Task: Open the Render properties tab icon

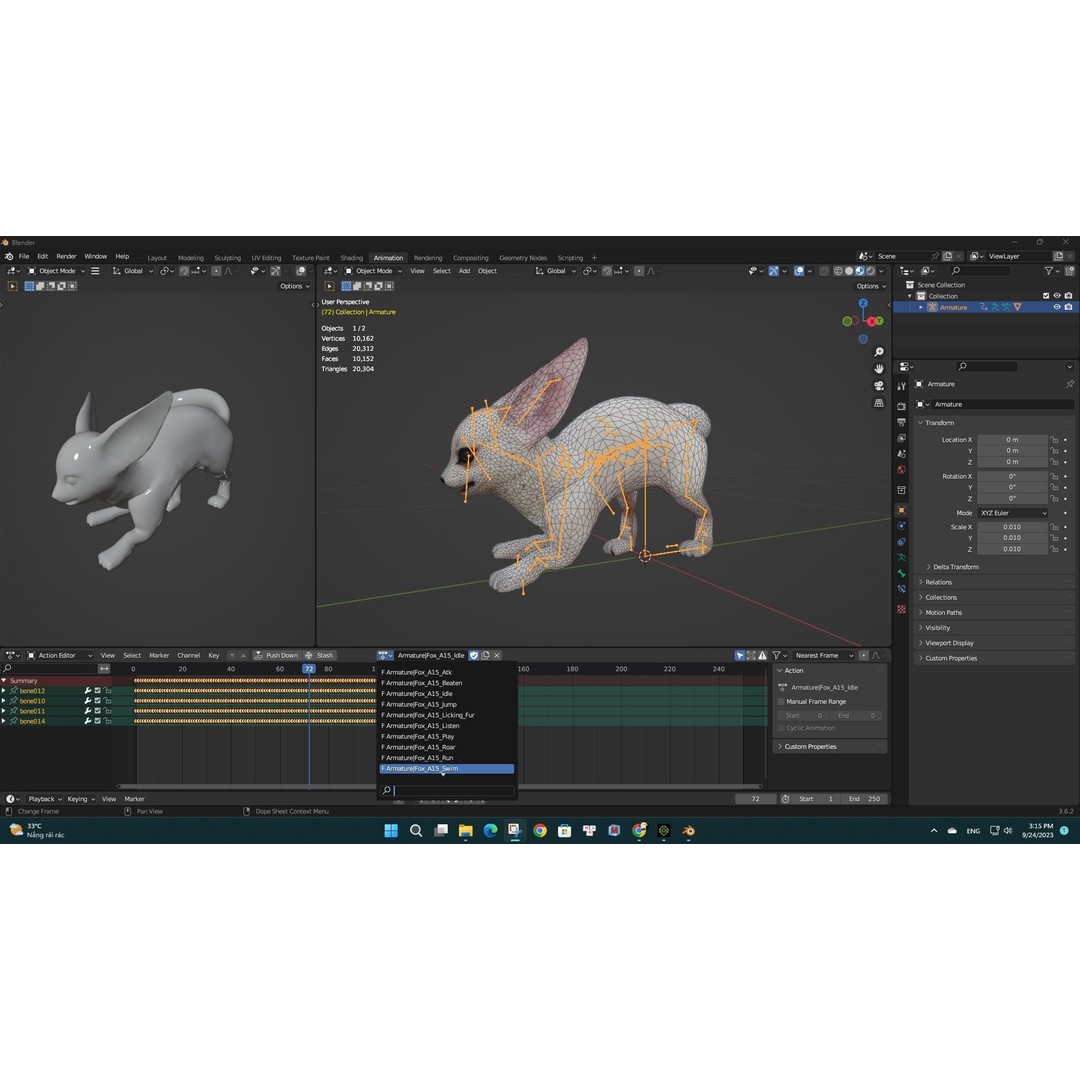Action: [901, 406]
